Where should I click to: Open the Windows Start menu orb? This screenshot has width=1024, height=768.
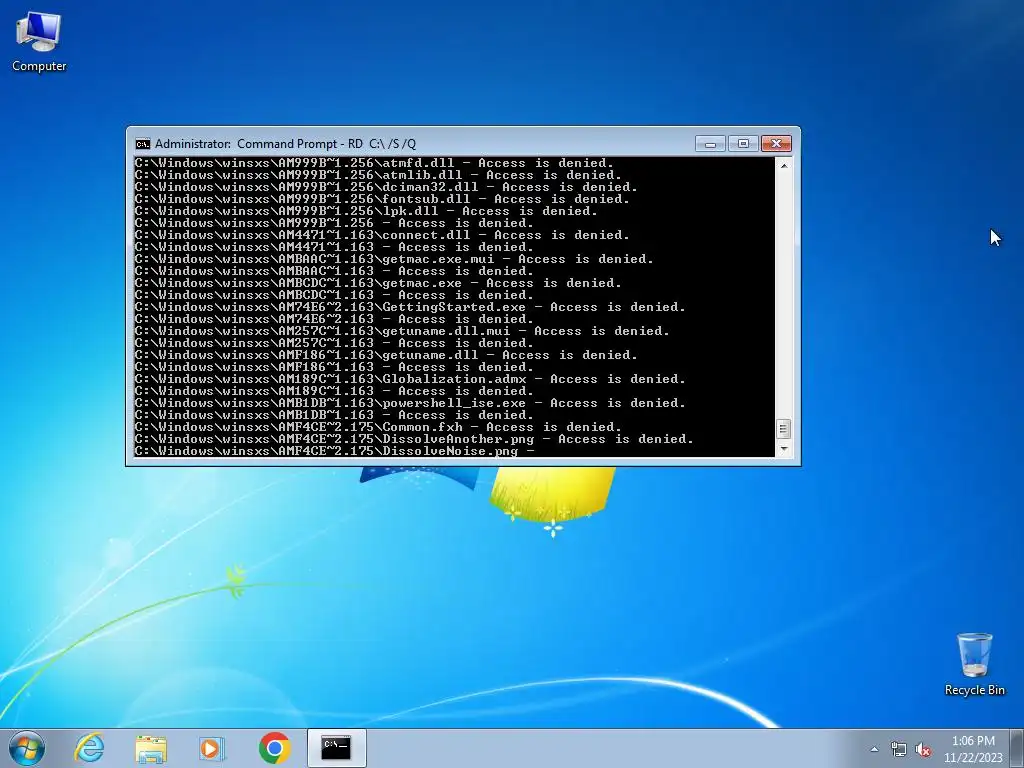(27, 748)
